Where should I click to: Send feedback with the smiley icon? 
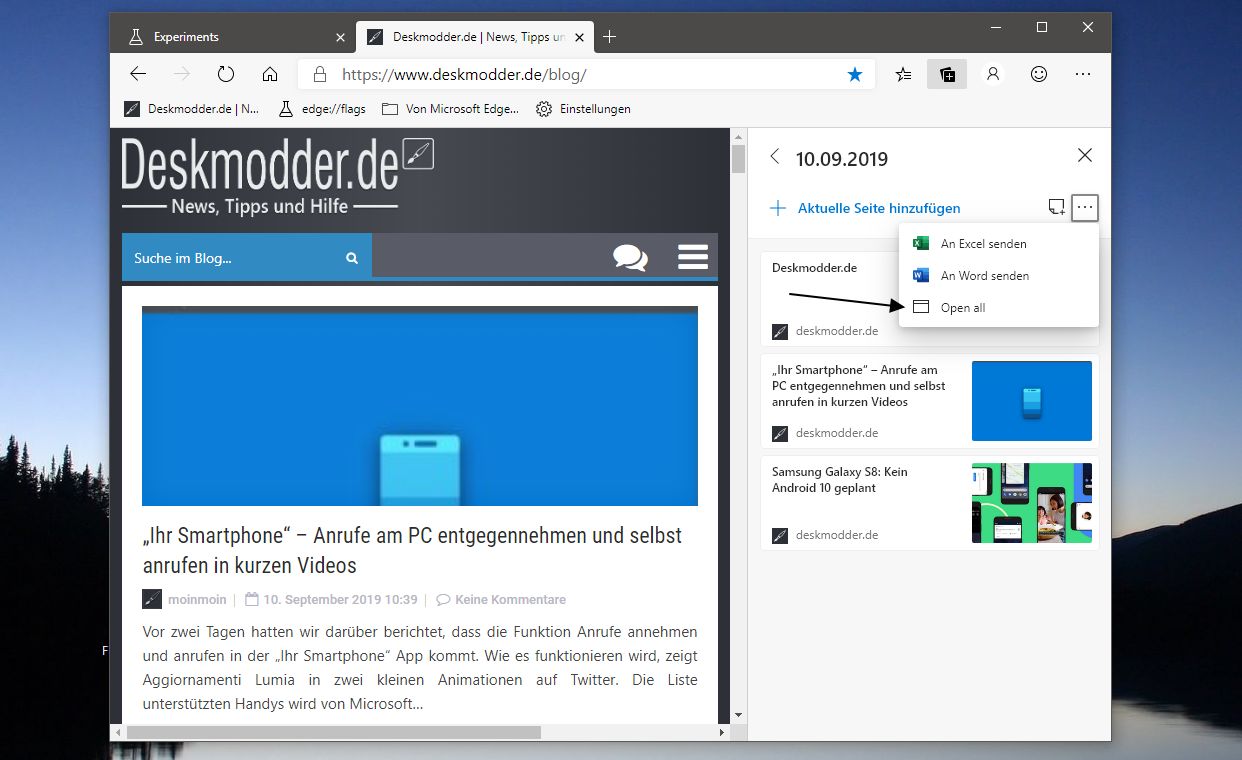coord(1039,74)
